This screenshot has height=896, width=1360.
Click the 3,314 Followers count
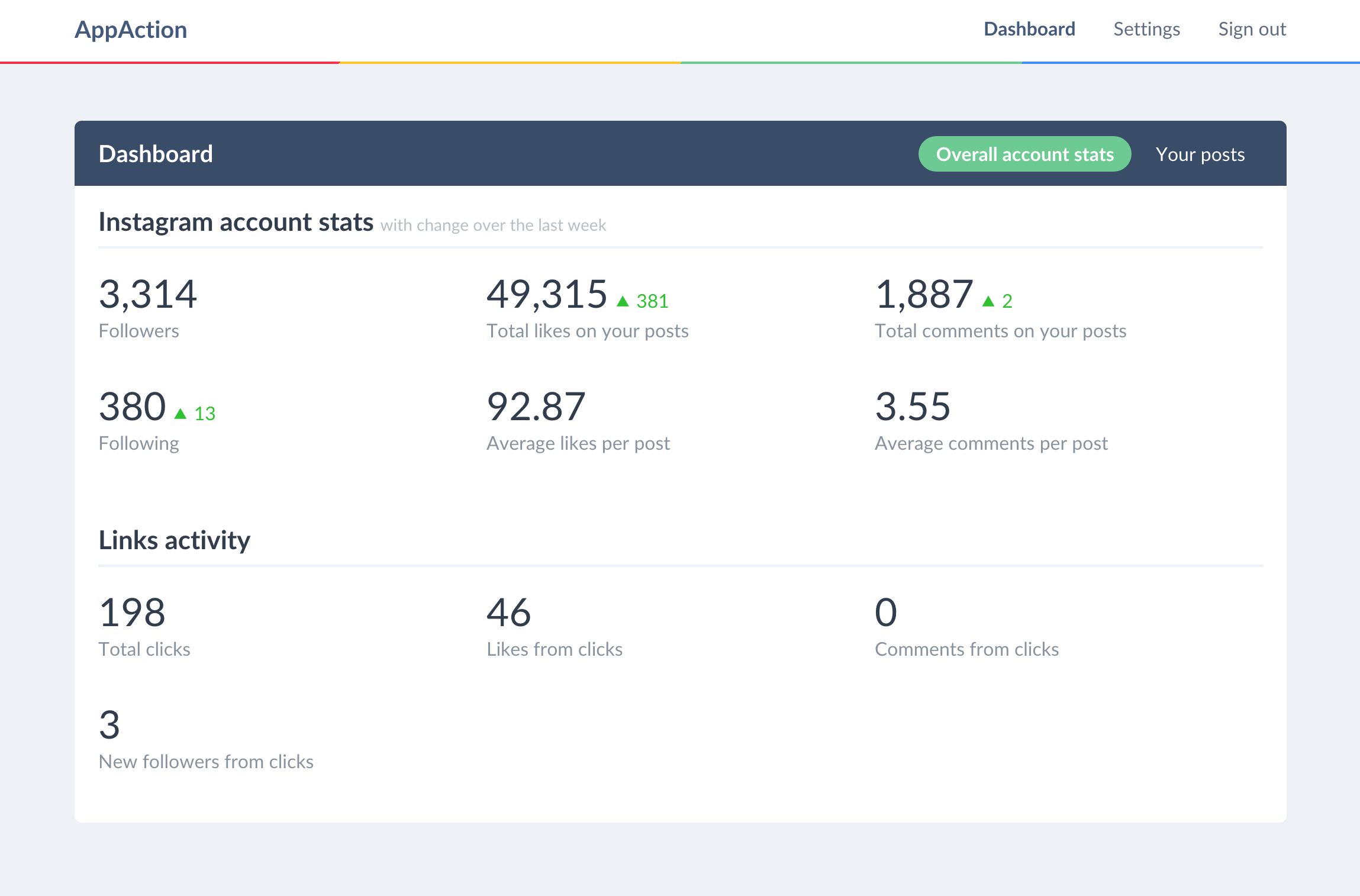(147, 294)
